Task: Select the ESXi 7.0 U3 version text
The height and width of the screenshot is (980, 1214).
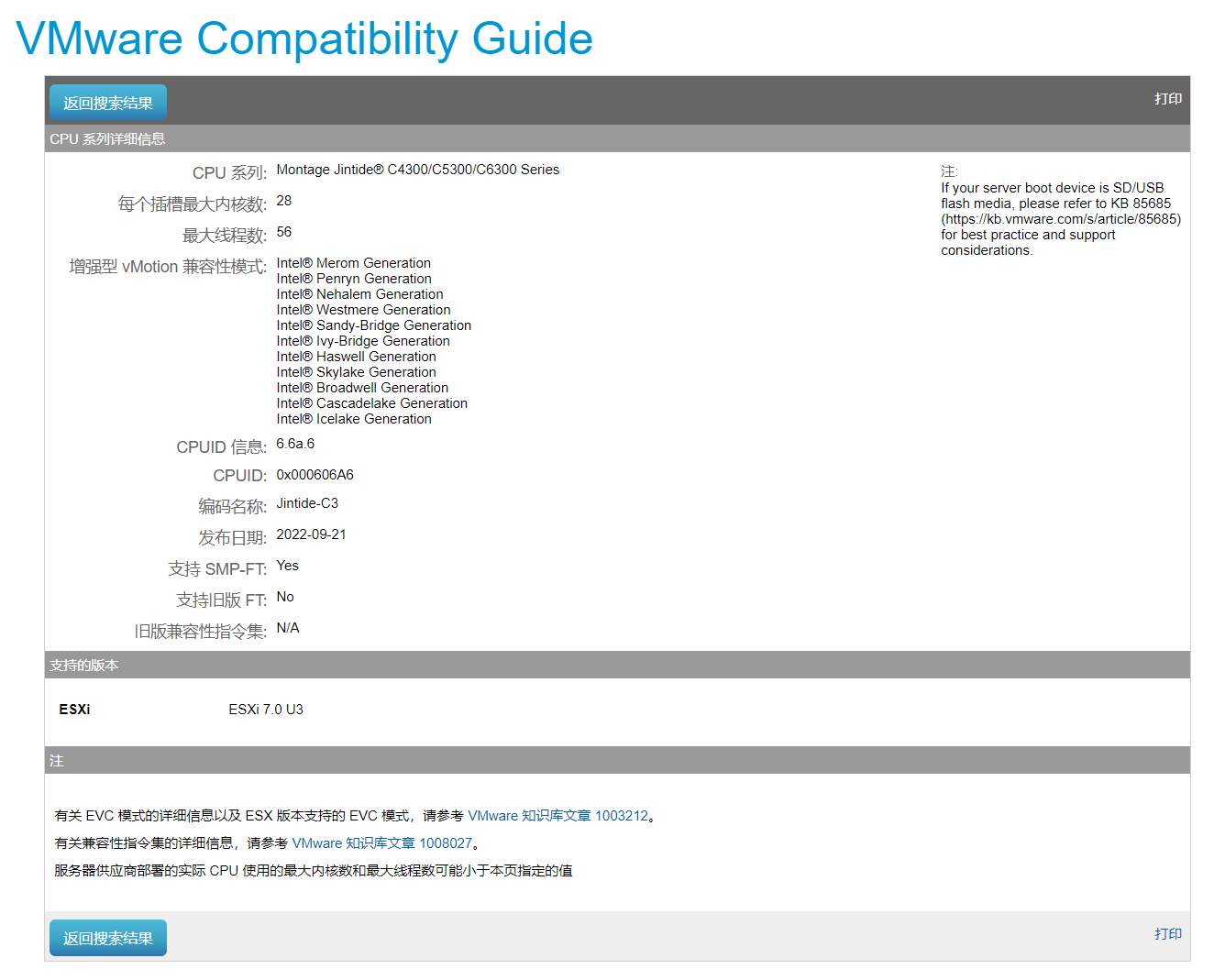Action: click(x=266, y=710)
